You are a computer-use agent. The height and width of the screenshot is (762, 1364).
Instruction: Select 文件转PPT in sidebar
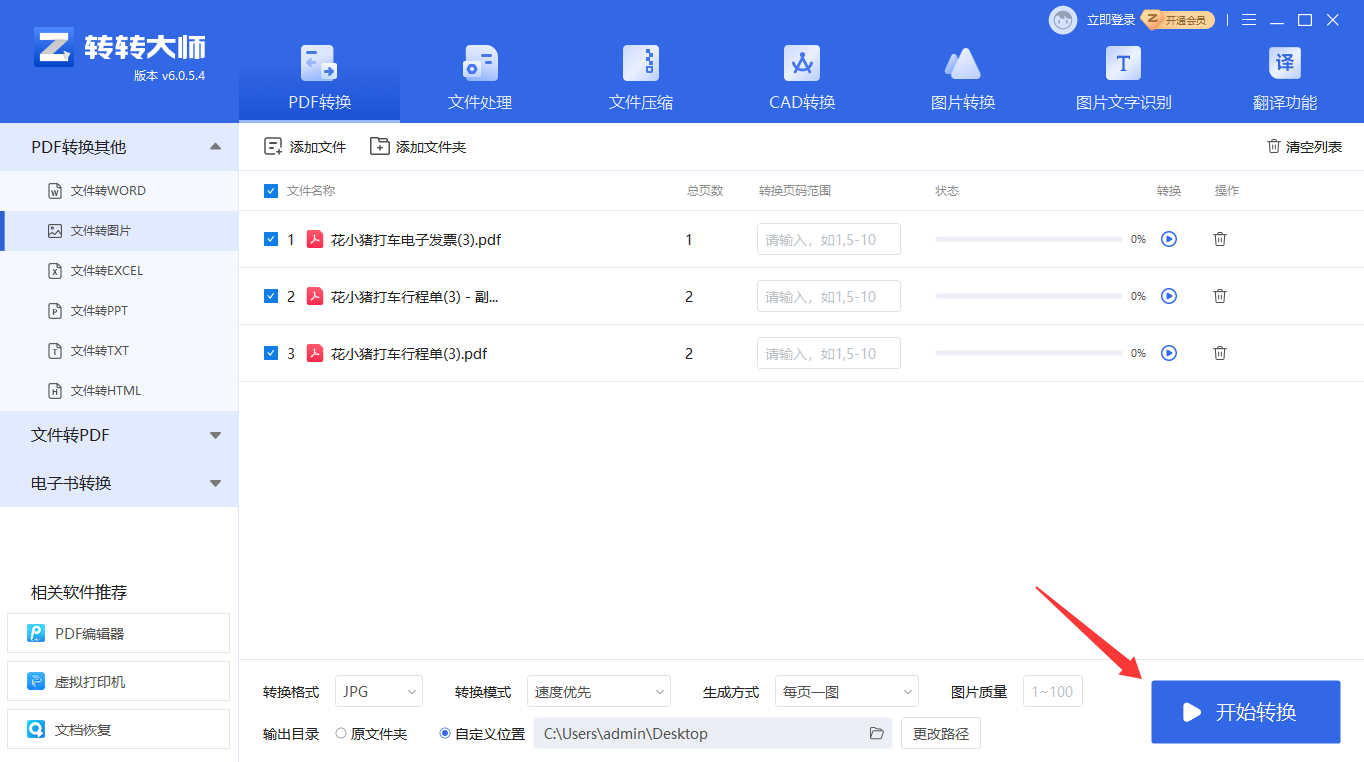(119, 311)
